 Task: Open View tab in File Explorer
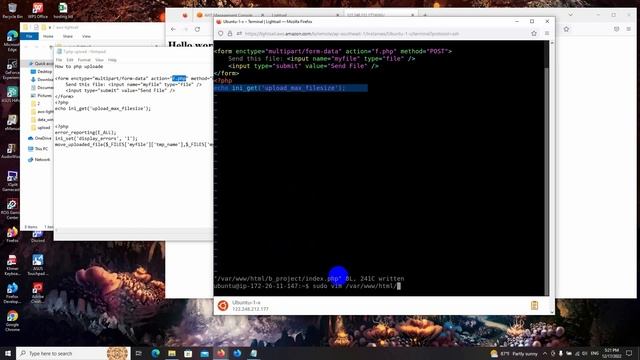tap(86, 36)
